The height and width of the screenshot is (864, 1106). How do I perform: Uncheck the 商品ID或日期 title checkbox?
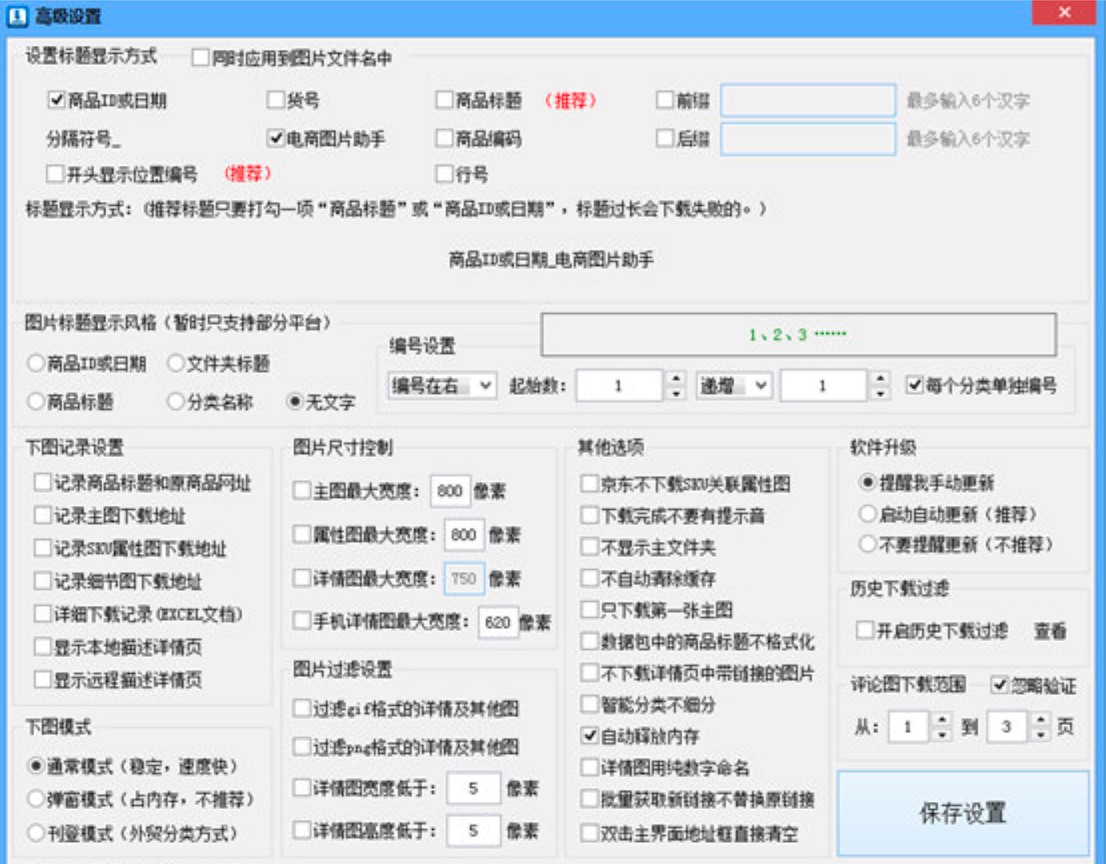pos(57,100)
